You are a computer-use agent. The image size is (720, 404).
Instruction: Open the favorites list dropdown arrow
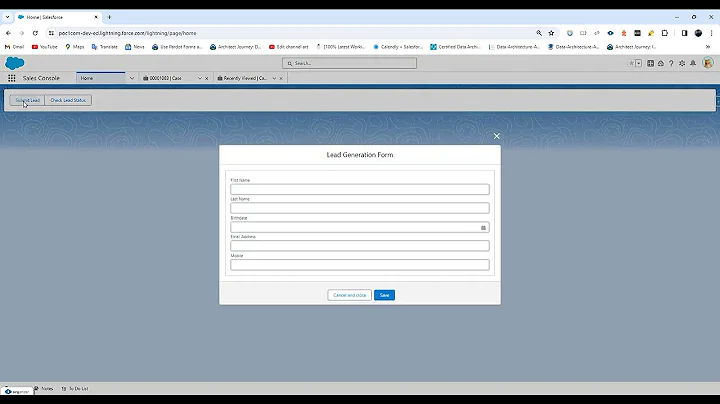coord(639,63)
